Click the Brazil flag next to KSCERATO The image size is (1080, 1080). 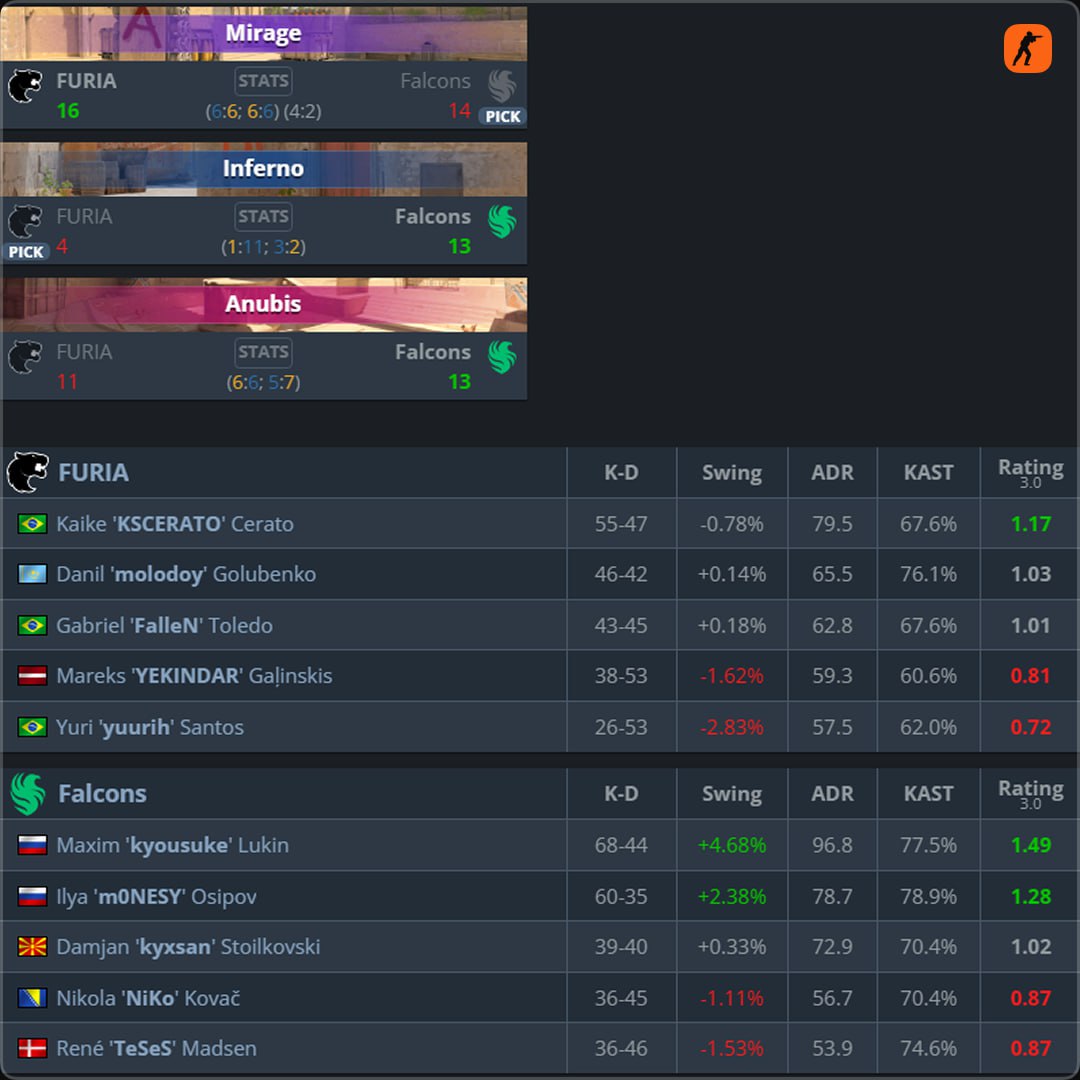pyautogui.click(x=32, y=524)
